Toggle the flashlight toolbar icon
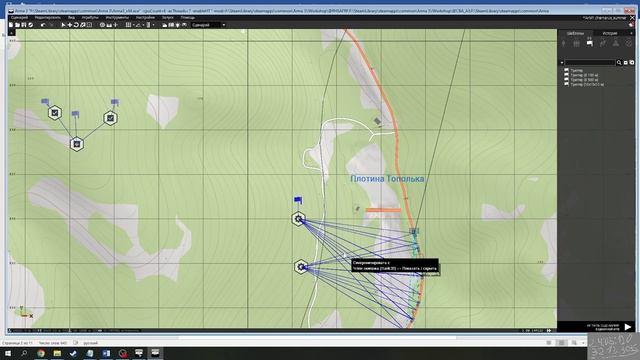 point(178,25)
